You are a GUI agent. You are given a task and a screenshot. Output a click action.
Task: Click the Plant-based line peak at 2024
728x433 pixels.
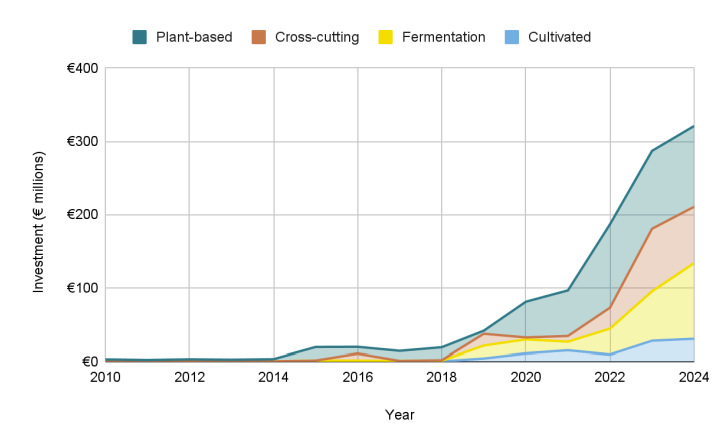pos(693,127)
